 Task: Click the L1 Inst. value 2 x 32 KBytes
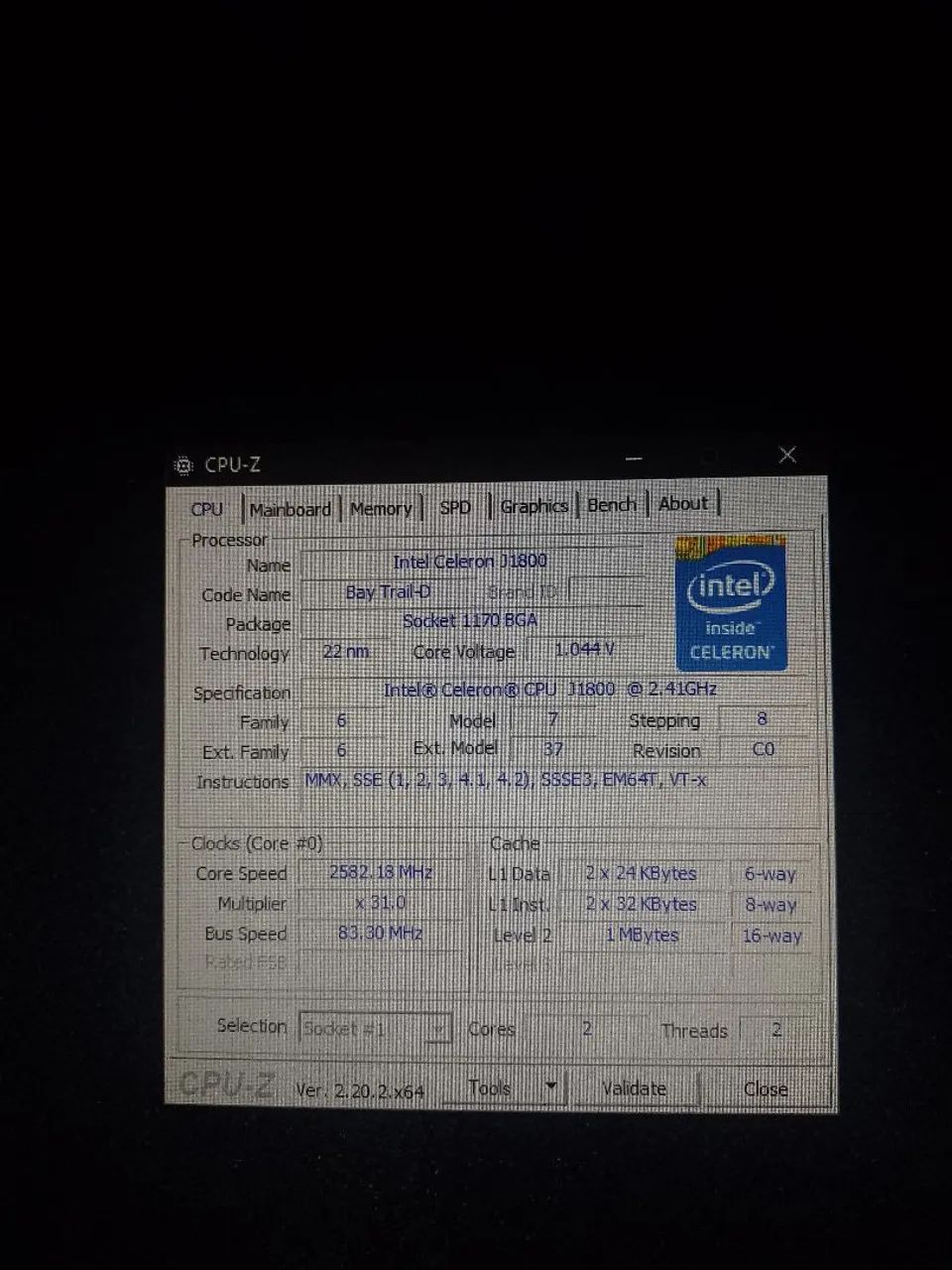coord(642,904)
